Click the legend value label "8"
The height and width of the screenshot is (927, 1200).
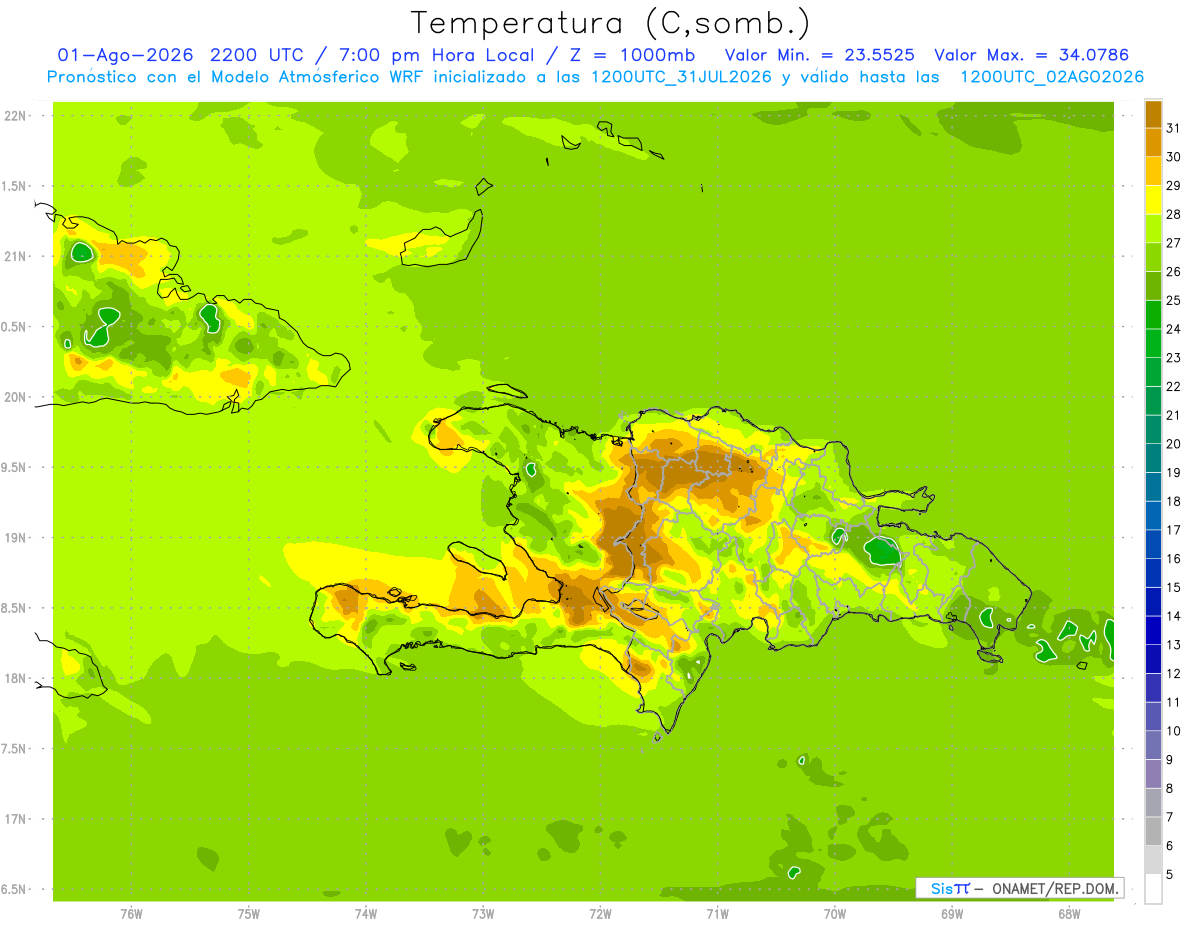coord(1170,788)
